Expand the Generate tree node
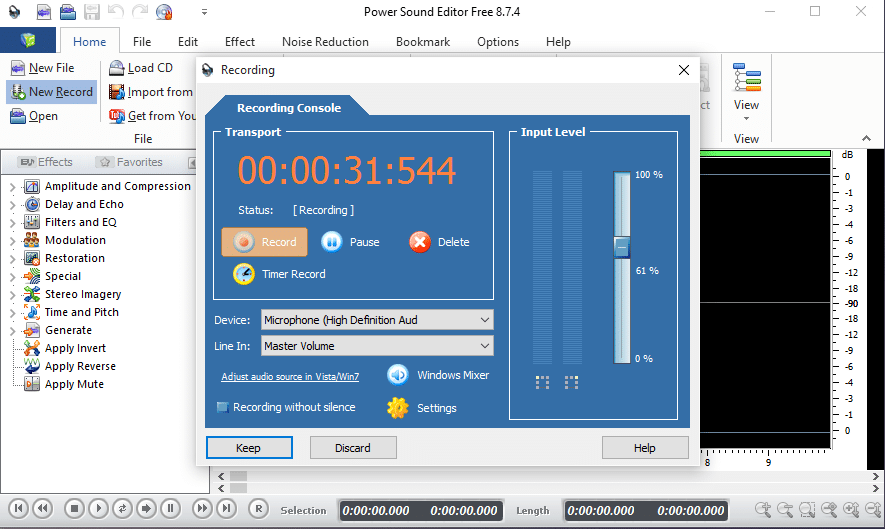 pos(12,330)
